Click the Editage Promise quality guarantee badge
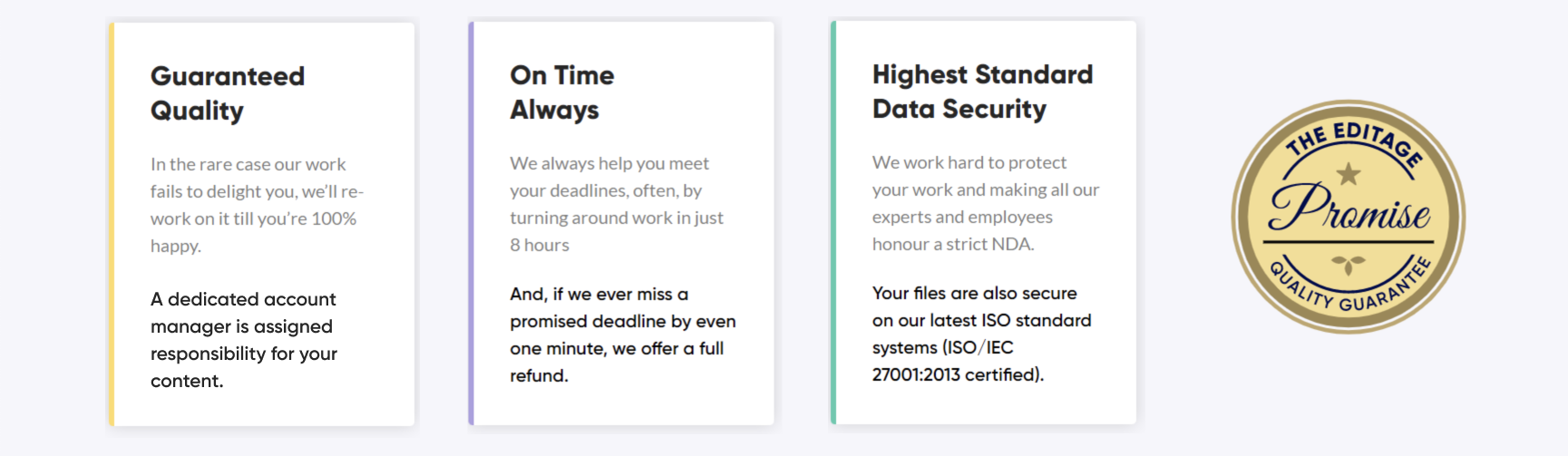Image resolution: width=1568 pixels, height=456 pixels. [x=1349, y=217]
